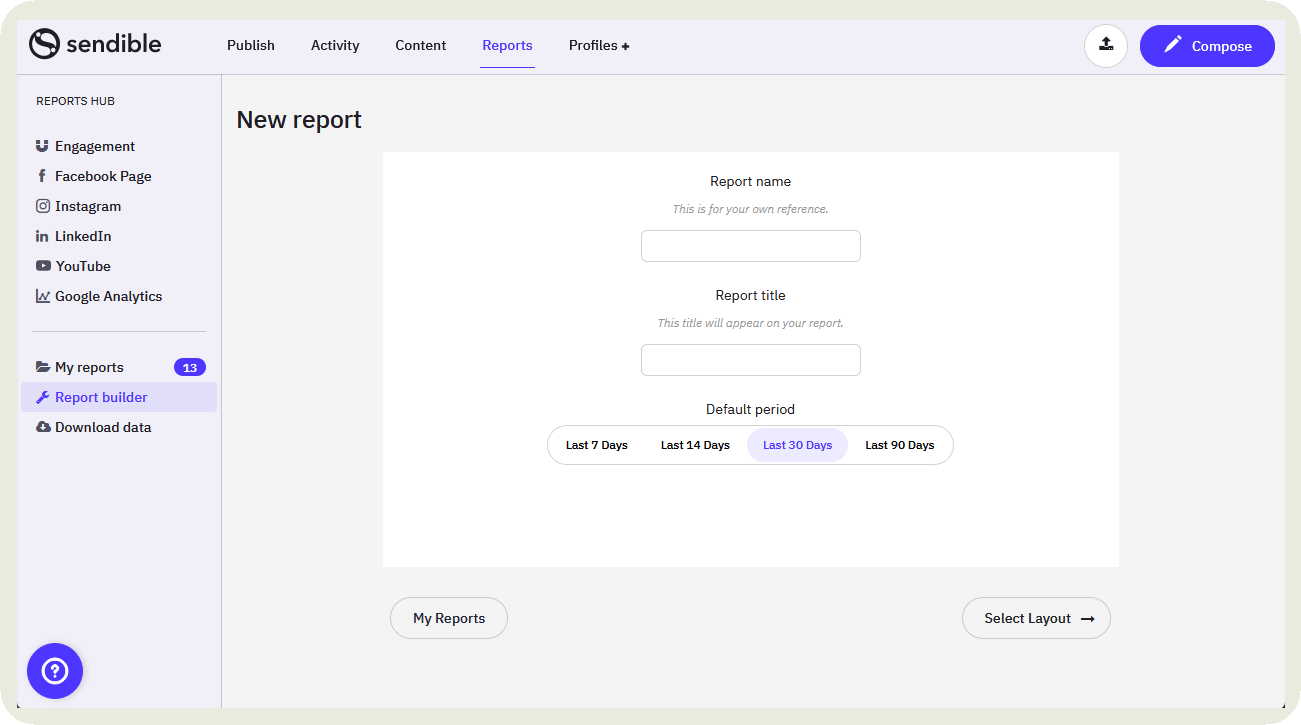
Task: Open Engagement report in sidebar
Action: [94, 146]
